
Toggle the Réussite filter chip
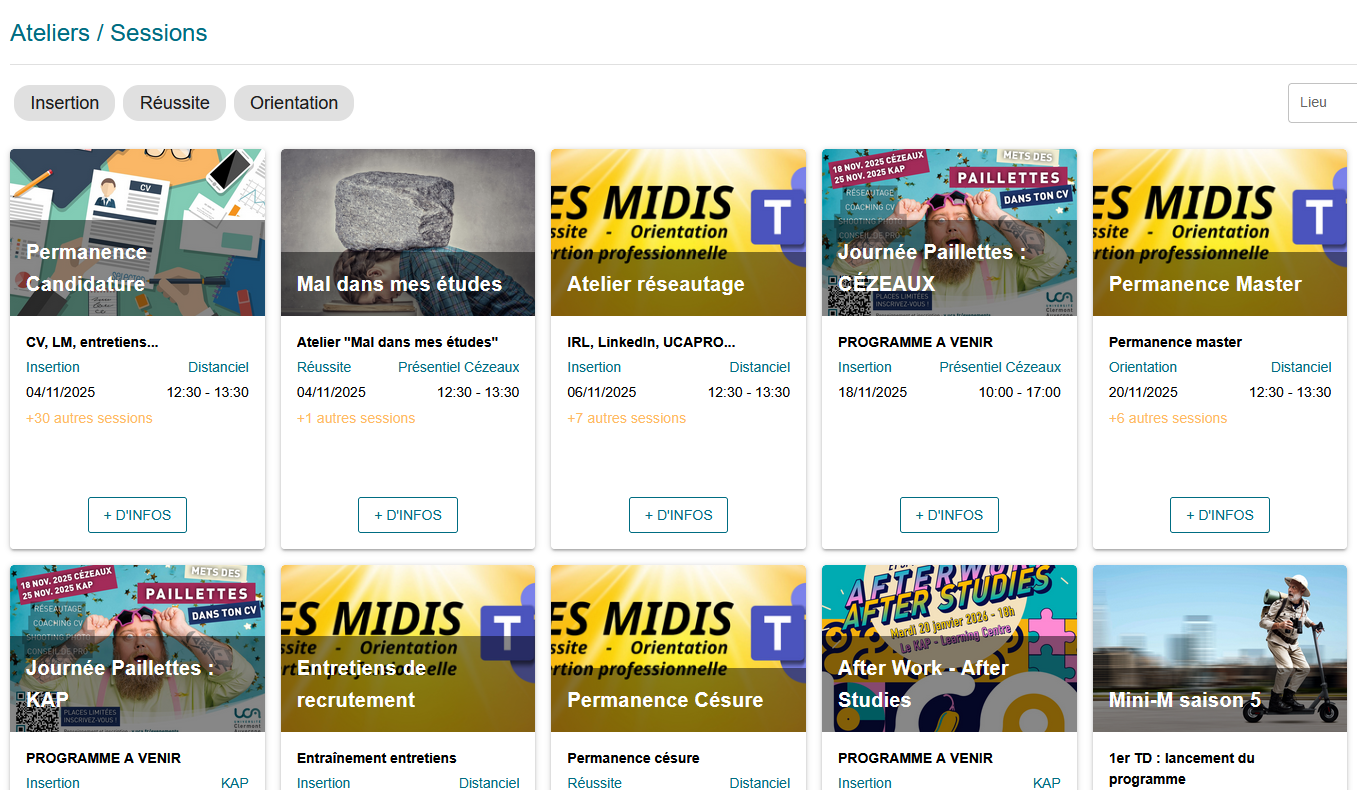175,103
